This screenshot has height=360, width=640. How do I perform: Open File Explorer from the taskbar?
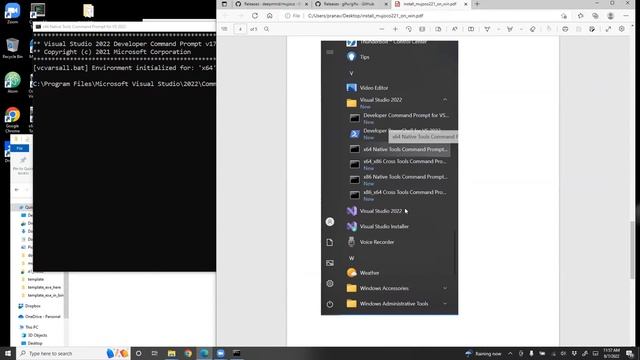(171, 353)
